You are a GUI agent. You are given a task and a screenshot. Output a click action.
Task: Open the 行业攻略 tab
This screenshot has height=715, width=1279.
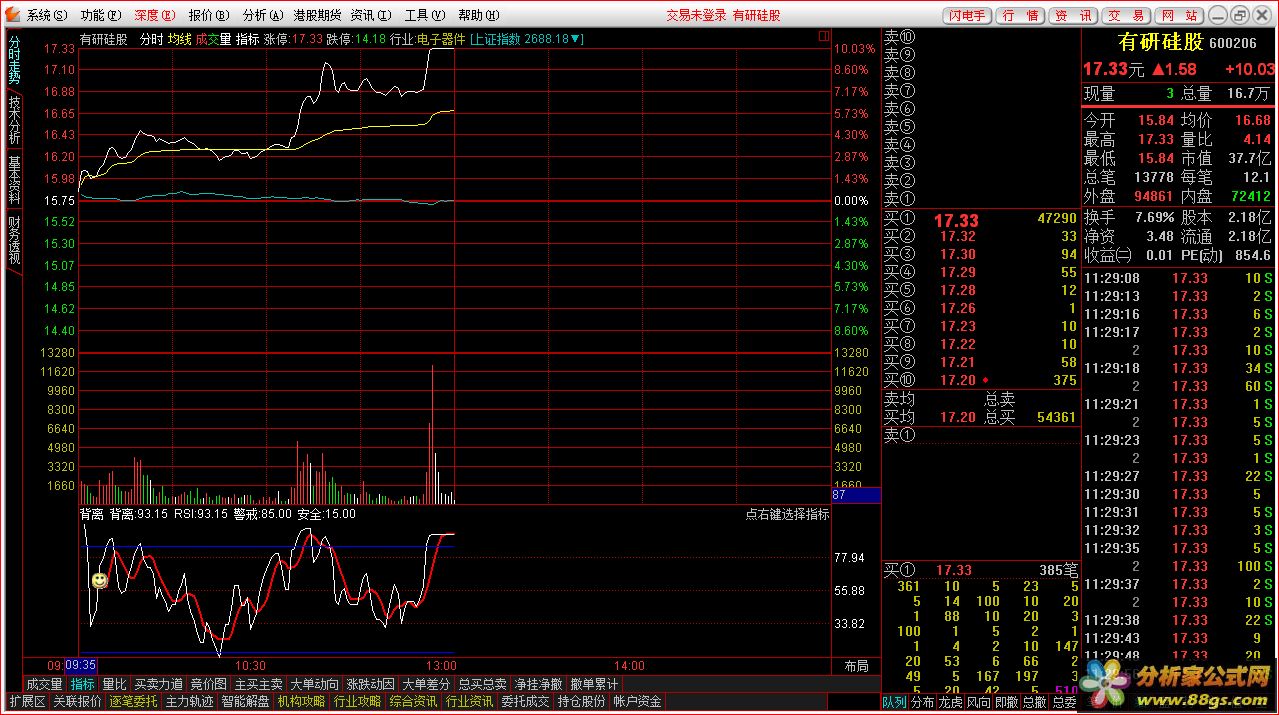pyautogui.click(x=357, y=702)
